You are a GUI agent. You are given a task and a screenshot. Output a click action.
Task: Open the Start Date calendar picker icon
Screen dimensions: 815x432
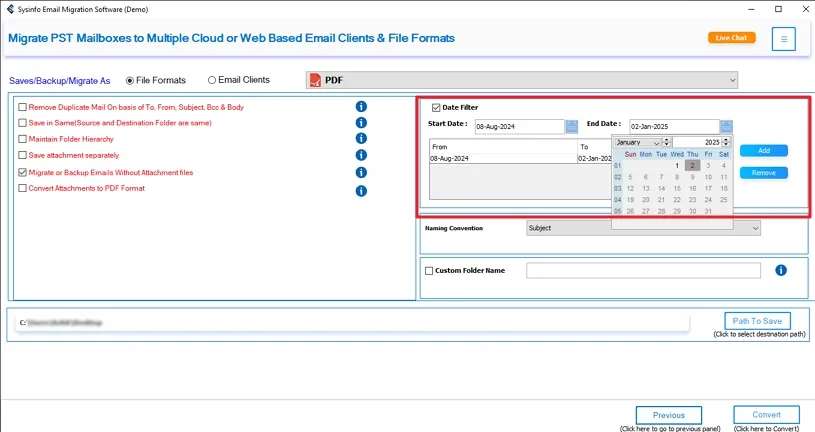[571, 127]
